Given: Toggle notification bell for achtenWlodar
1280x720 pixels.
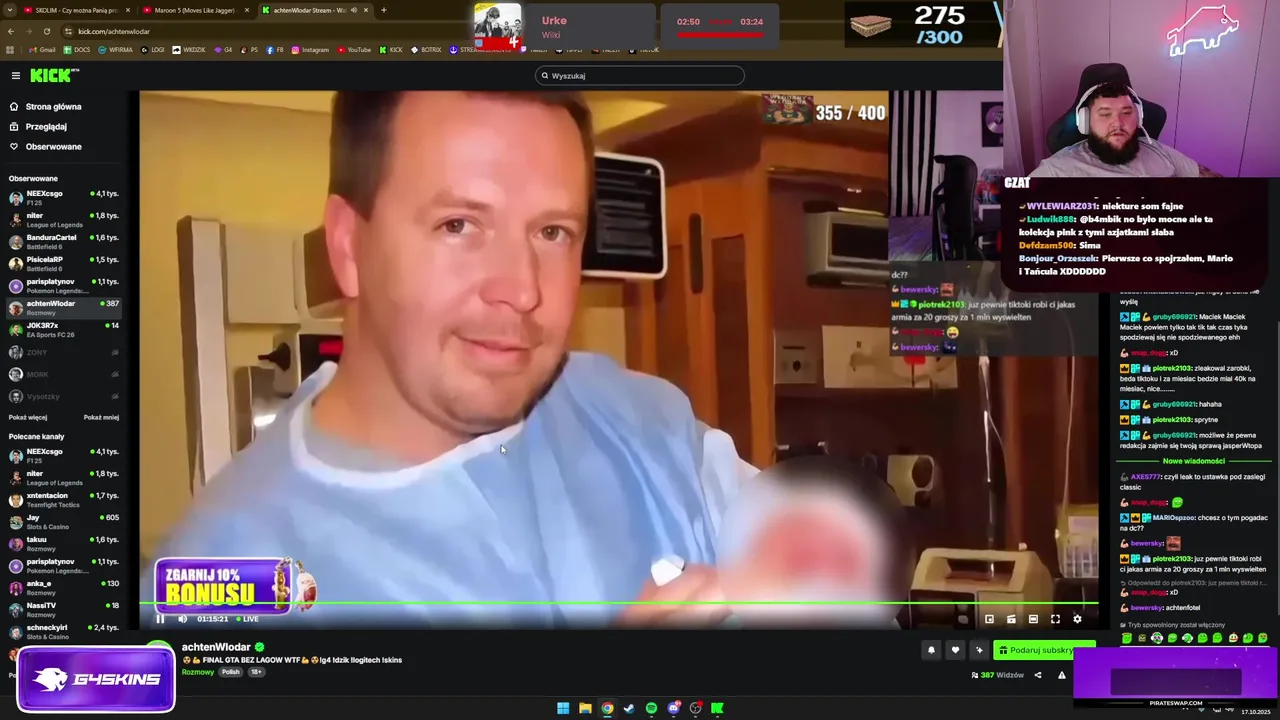Looking at the screenshot, I should click(931, 650).
